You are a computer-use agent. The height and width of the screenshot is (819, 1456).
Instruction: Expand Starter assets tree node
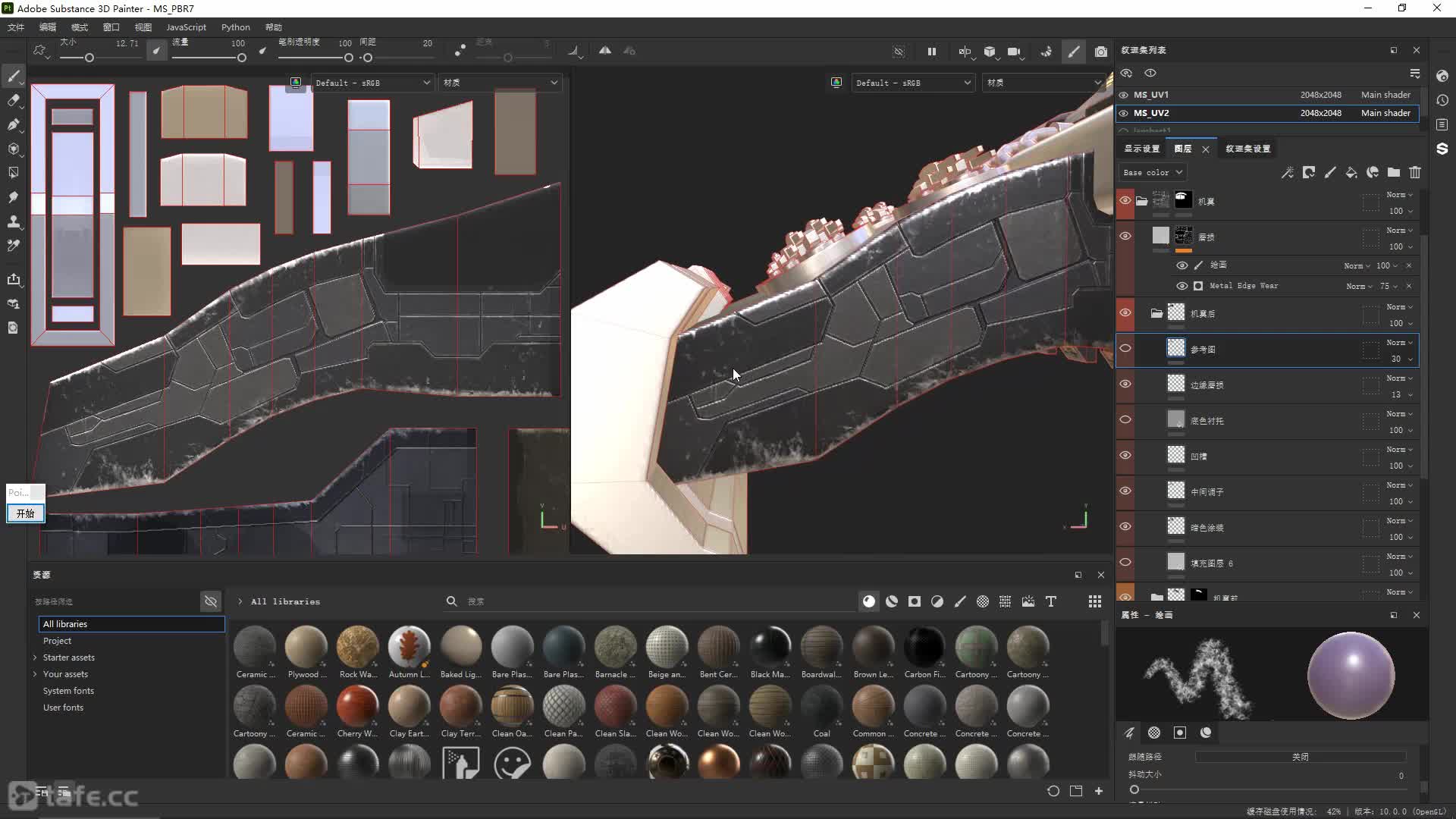[35, 657]
